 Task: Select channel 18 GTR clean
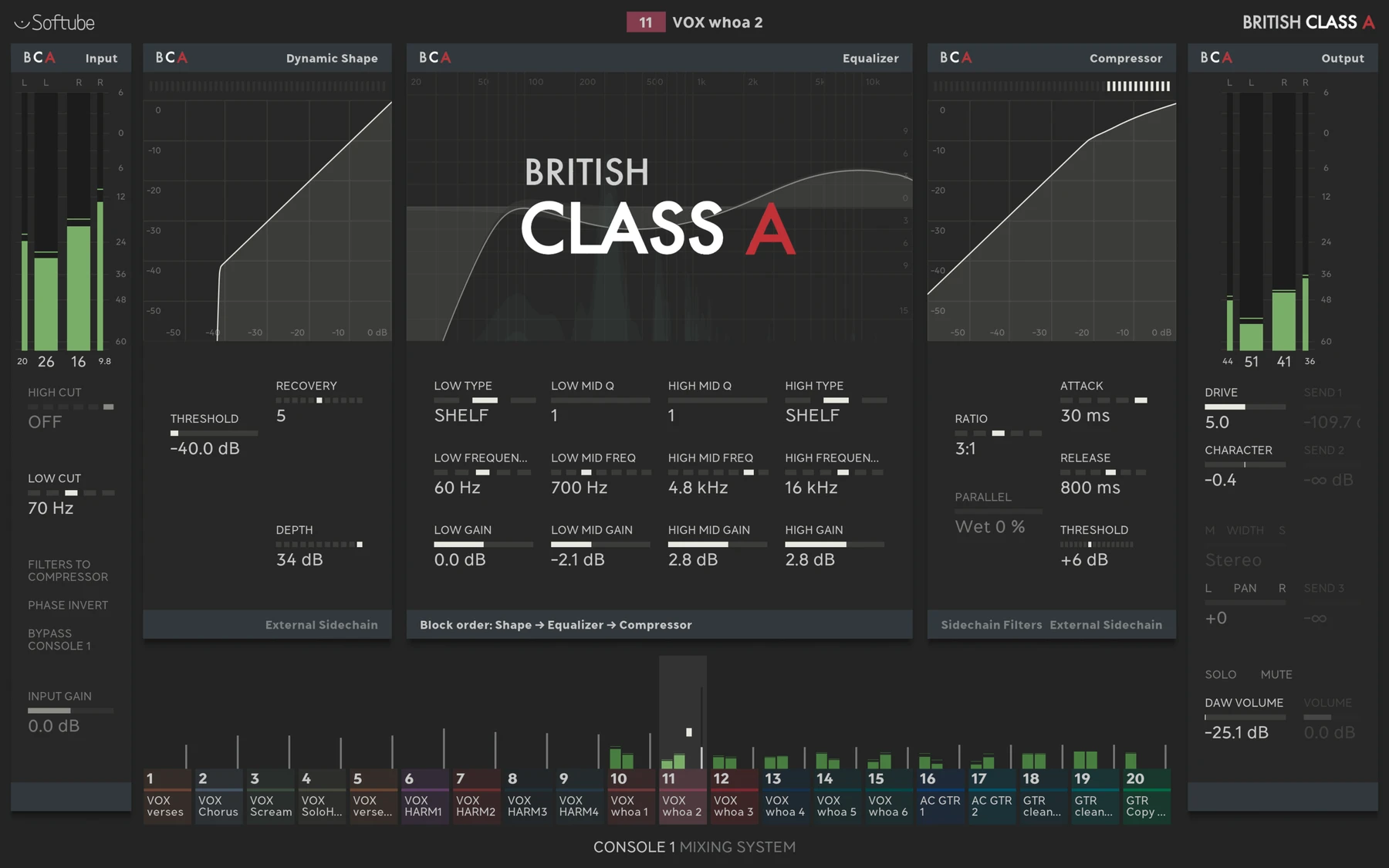point(1043,796)
